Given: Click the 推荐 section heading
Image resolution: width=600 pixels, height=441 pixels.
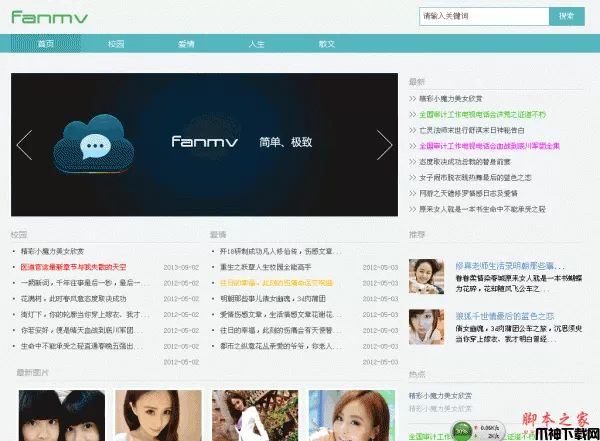Looking at the screenshot, I should pyautogui.click(x=417, y=234).
